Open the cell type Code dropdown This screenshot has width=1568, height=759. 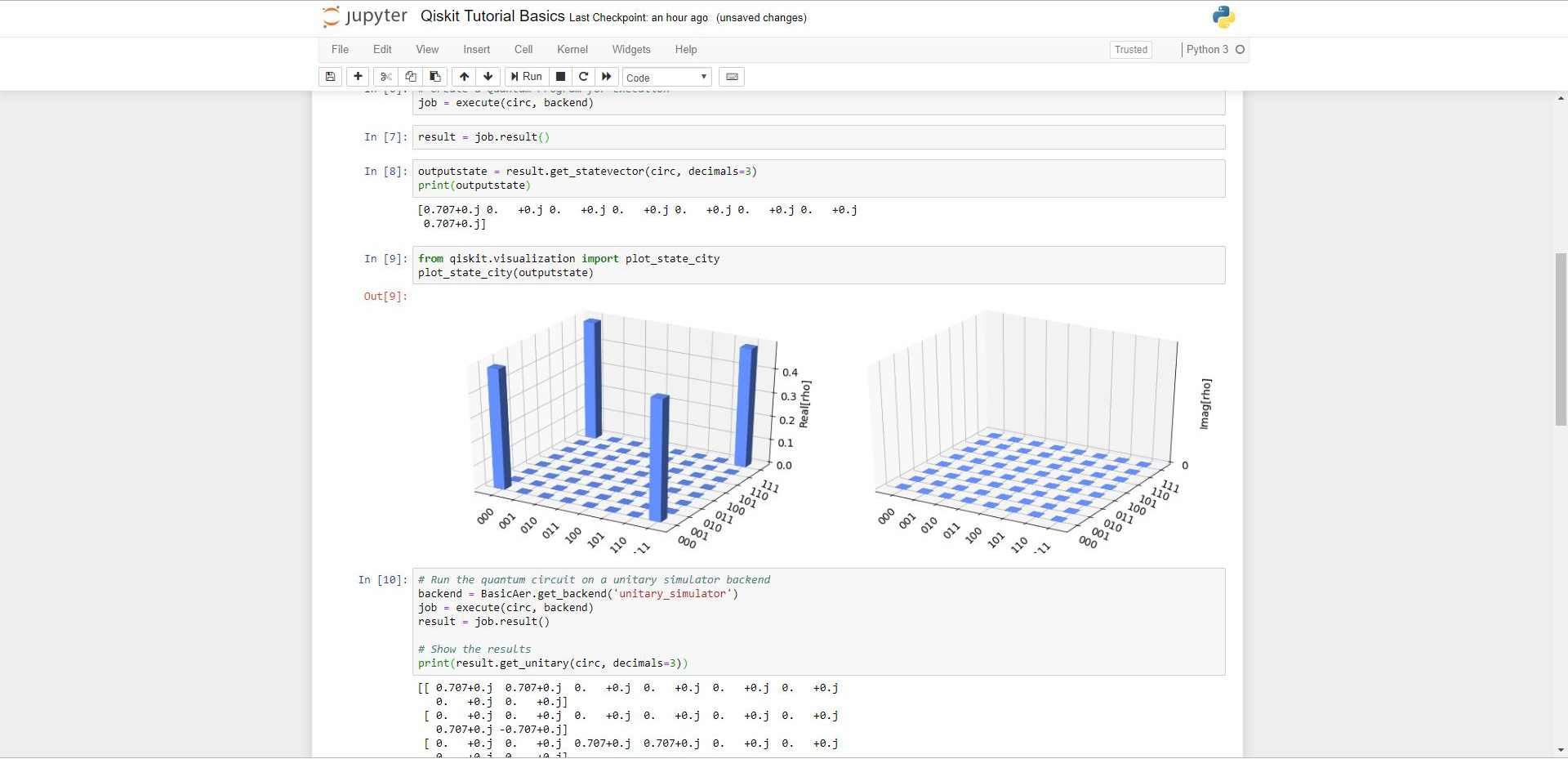(x=667, y=78)
